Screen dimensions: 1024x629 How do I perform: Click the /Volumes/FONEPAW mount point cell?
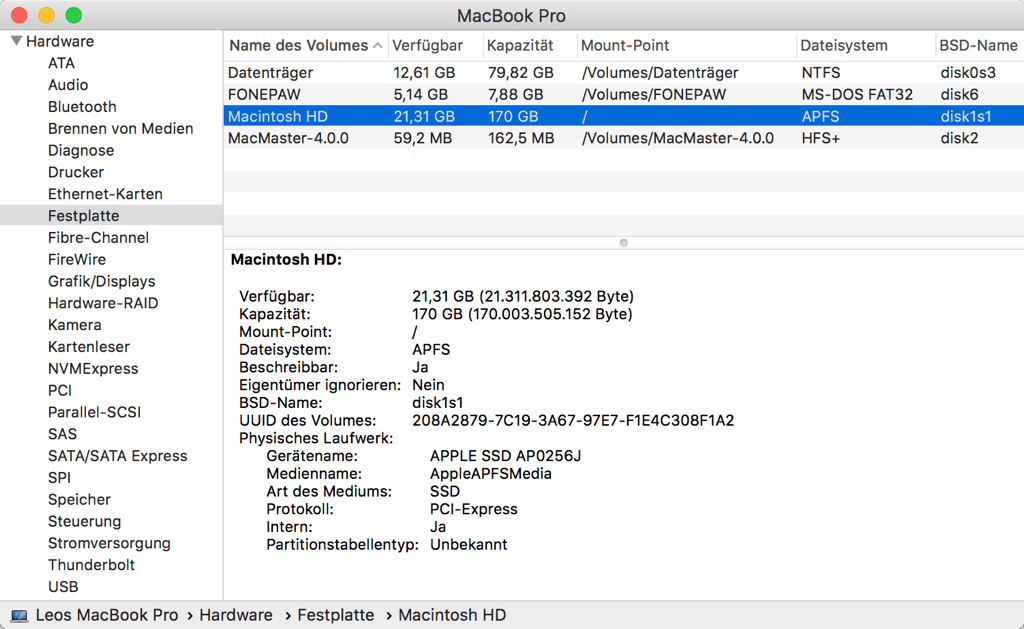654,95
